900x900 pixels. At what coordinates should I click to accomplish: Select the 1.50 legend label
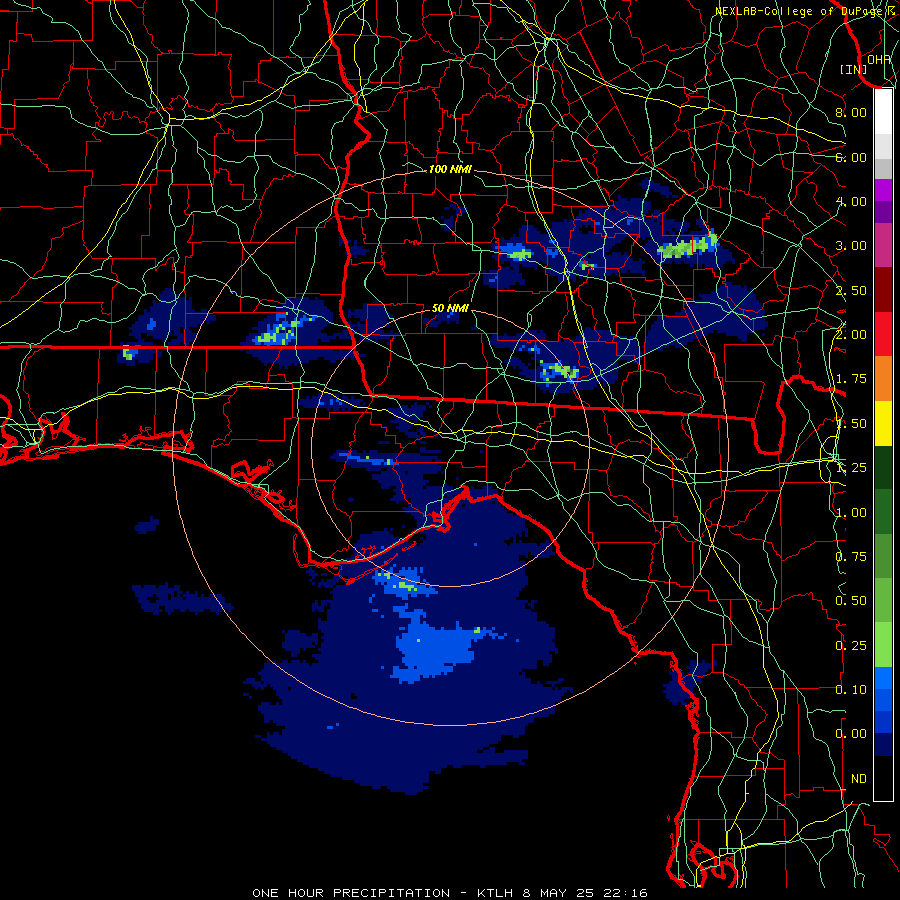tap(851, 424)
